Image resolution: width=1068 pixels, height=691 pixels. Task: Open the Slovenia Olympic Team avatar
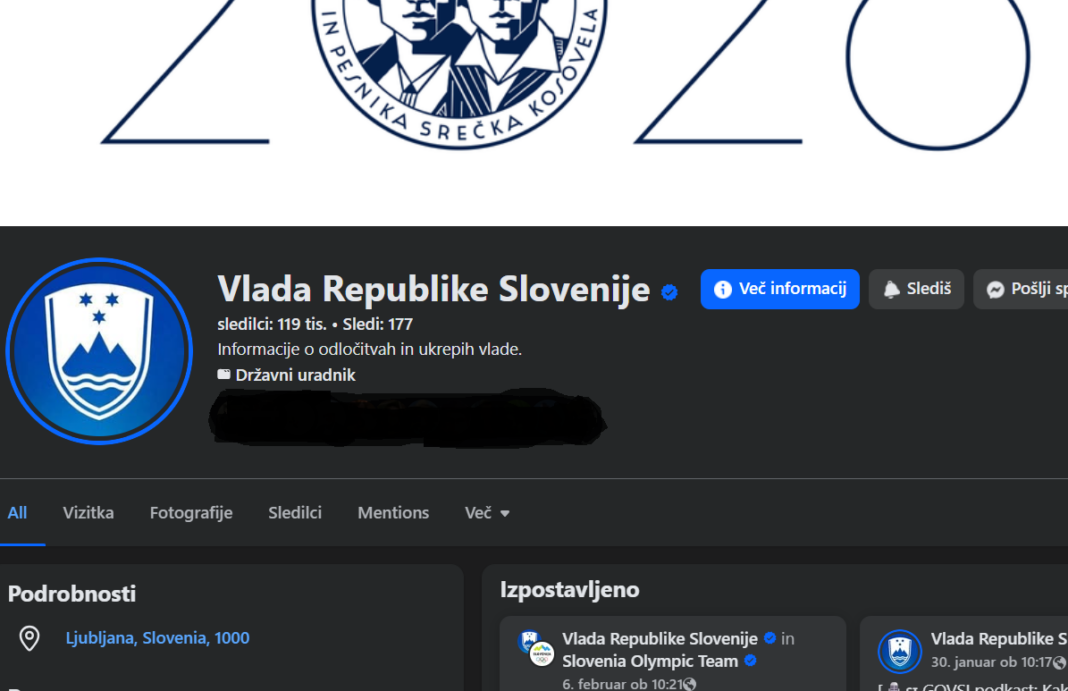click(x=542, y=654)
